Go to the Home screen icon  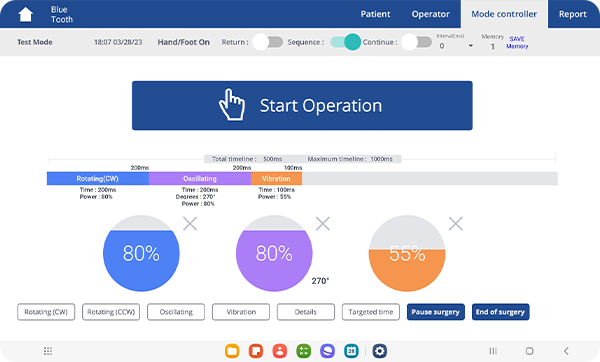[x=26, y=15]
